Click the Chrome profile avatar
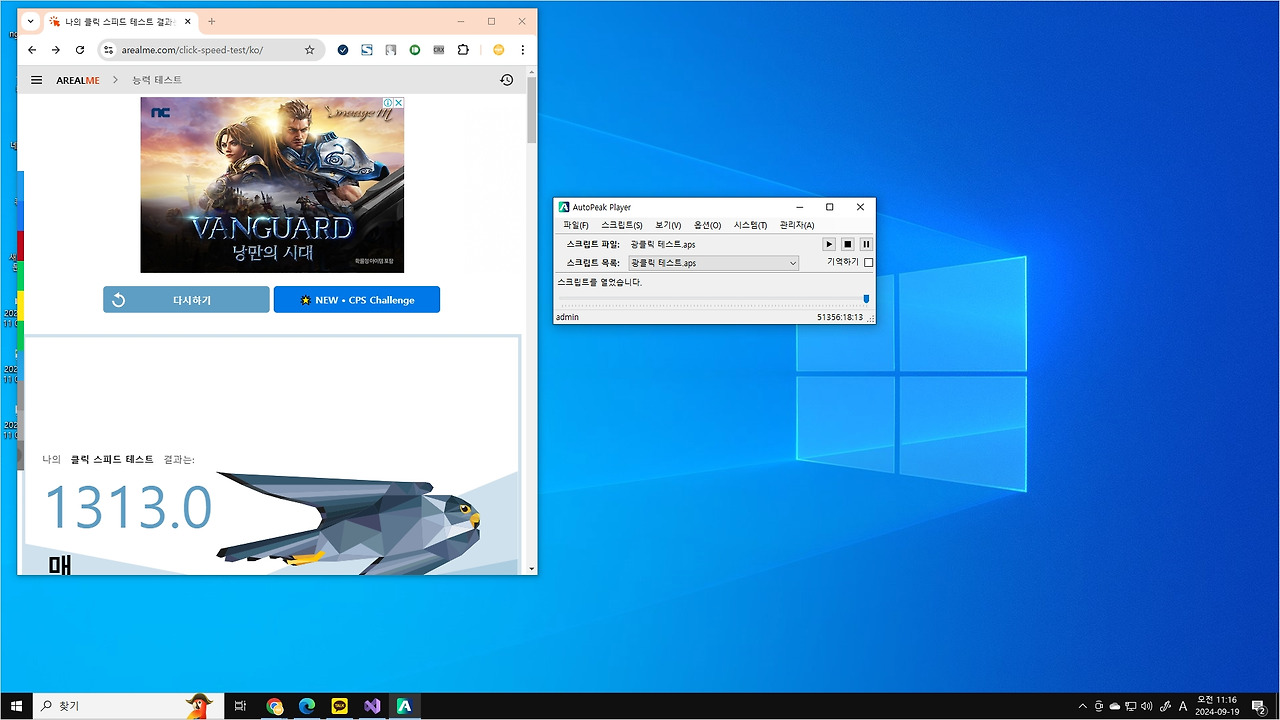Image resolution: width=1280 pixels, height=720 pixels. [498, 50]
